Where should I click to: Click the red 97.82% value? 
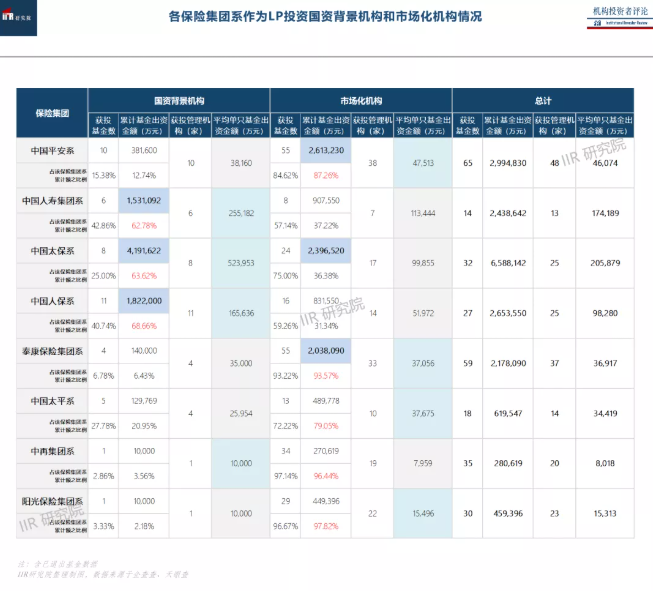pyautogui.click(x=326, y=526)
